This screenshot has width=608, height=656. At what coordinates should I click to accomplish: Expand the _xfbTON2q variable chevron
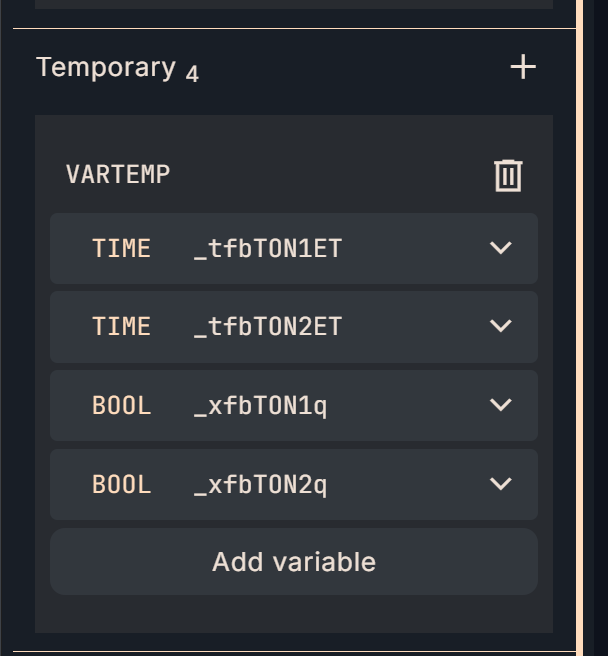(x=501, y=484)
